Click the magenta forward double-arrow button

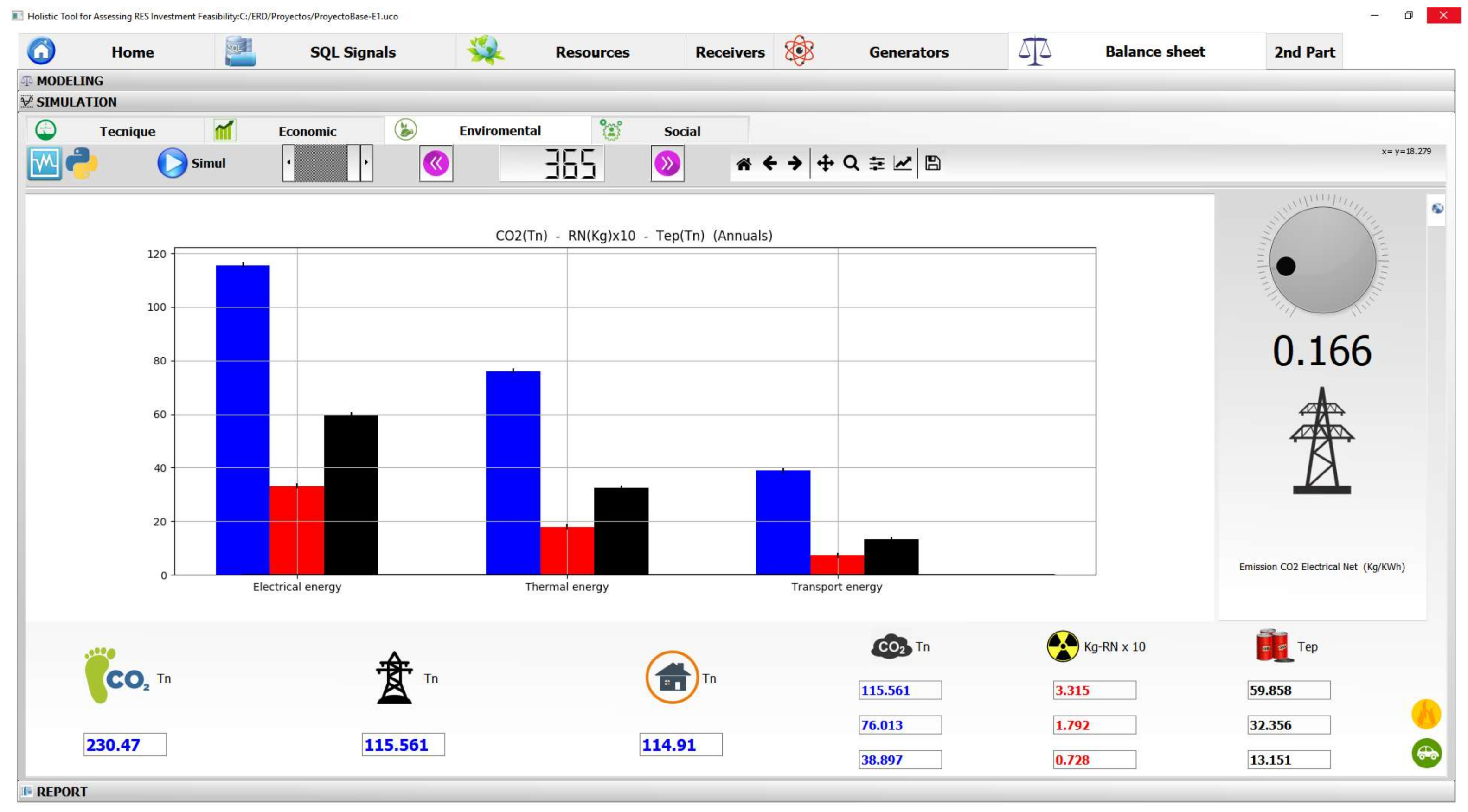(x=667, y=164)
